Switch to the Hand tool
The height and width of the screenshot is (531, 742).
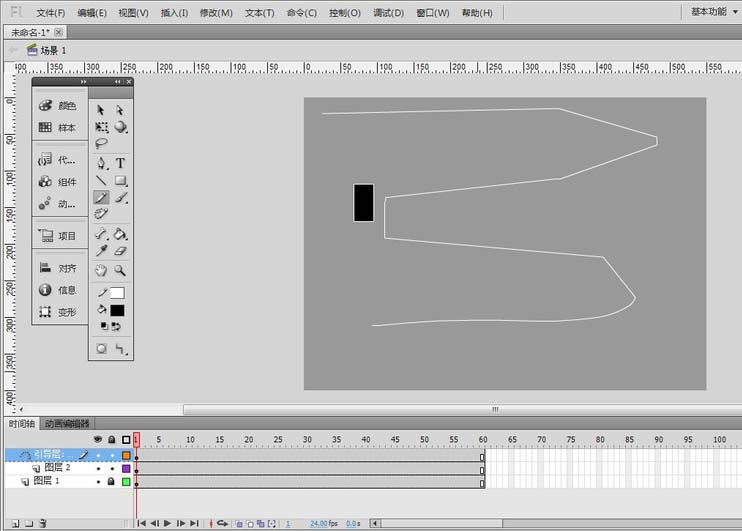click(101, 270)
